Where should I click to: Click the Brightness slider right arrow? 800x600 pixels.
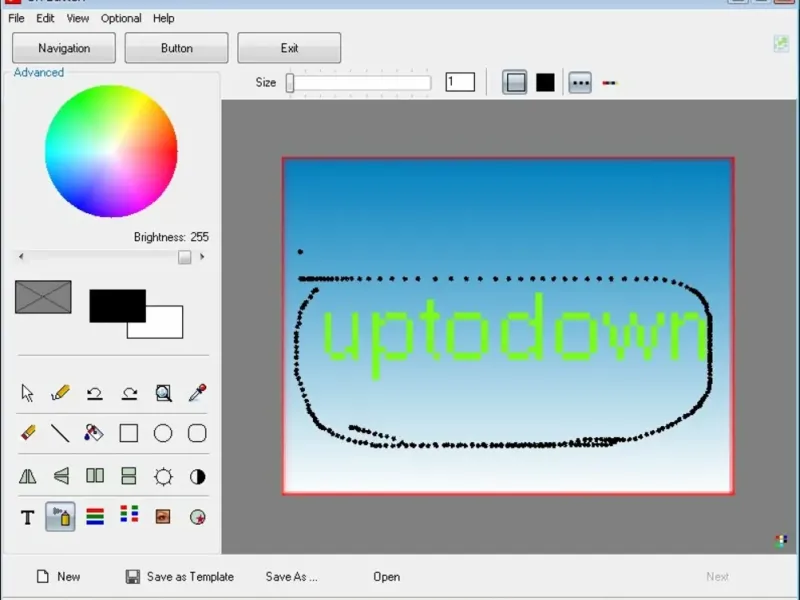click(x=202, y=257)
